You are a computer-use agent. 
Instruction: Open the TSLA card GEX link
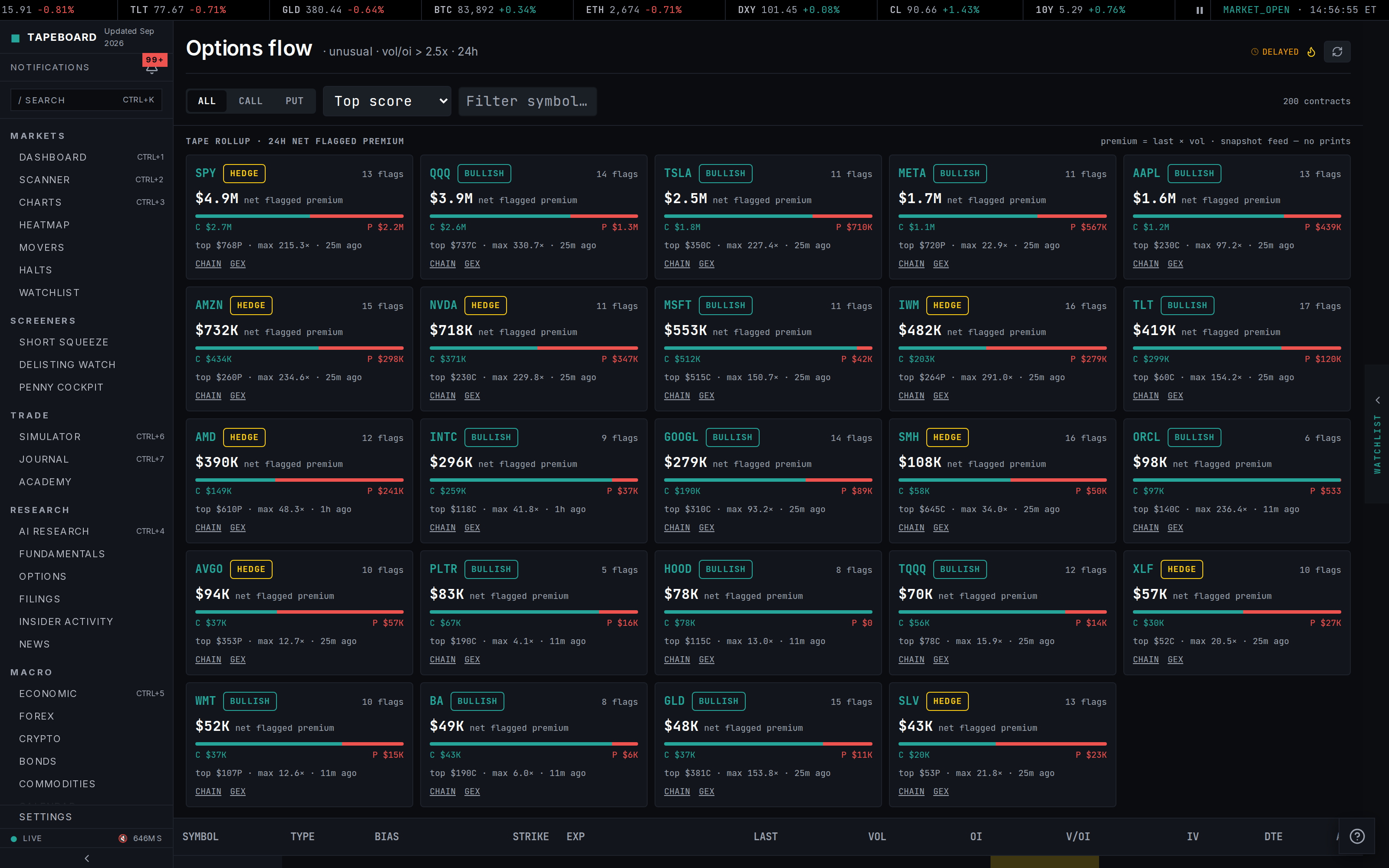pos(706,263)
